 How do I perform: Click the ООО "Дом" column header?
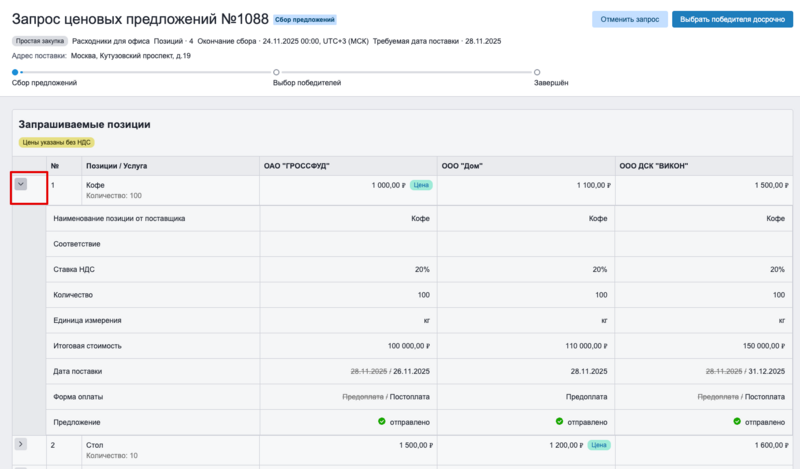coord(463,165)
